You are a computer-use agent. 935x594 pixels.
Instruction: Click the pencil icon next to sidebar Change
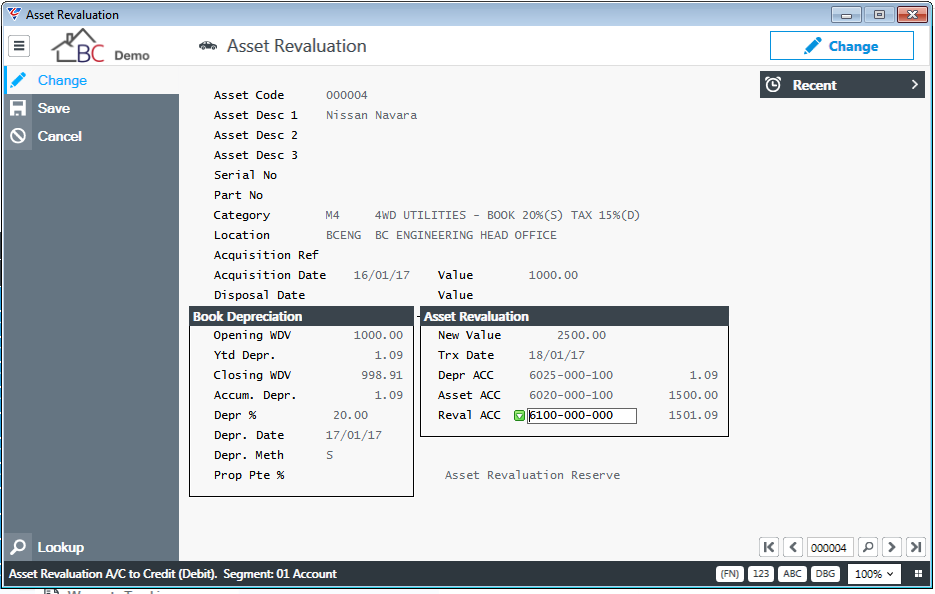coord(18,80)
